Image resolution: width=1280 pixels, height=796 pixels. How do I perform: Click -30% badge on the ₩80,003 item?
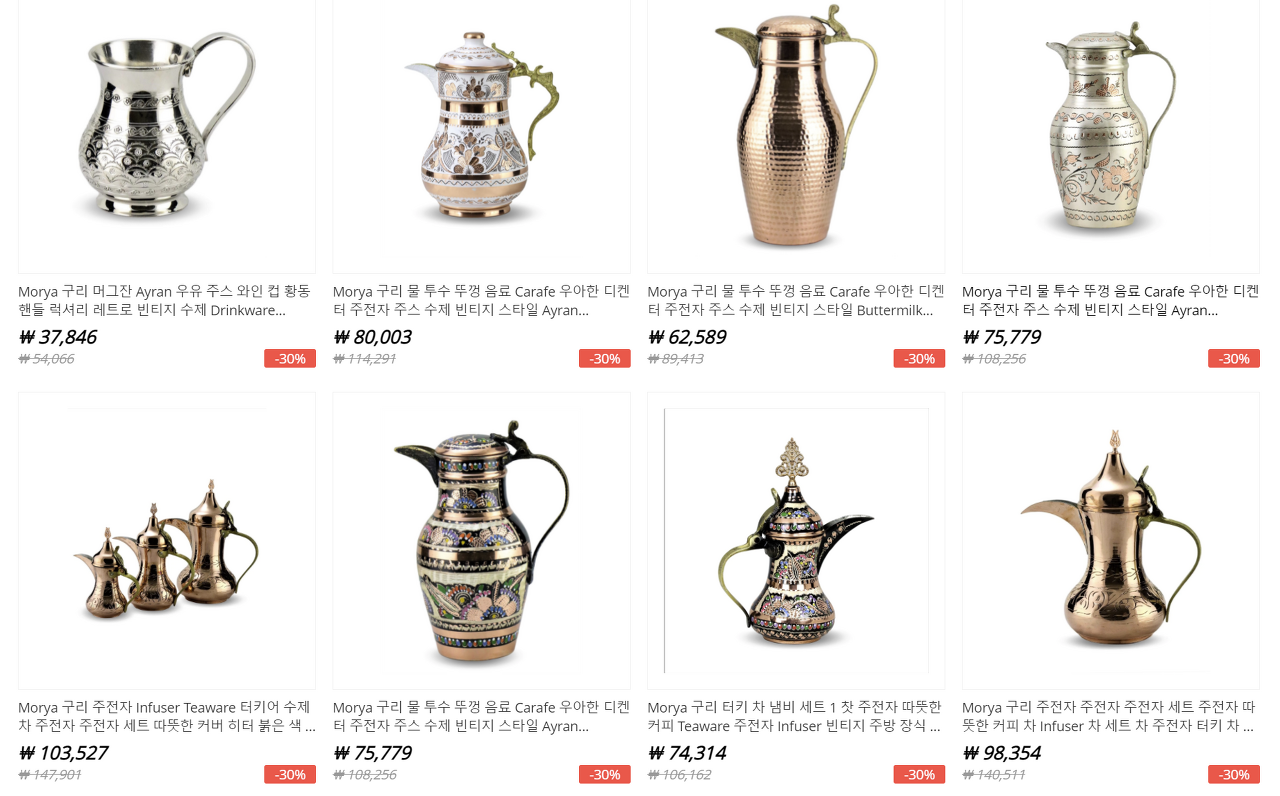pos(605,358)
